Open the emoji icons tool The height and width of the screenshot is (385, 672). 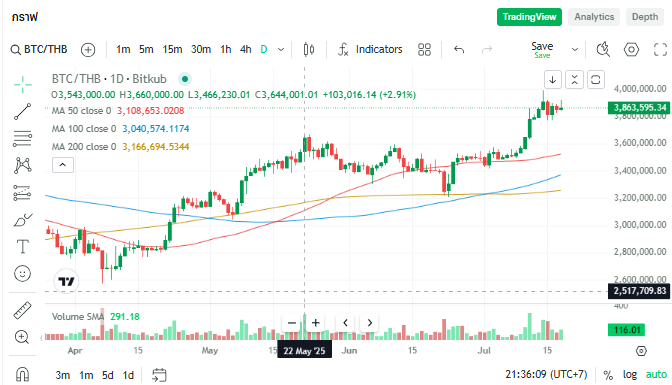[22, 274]
